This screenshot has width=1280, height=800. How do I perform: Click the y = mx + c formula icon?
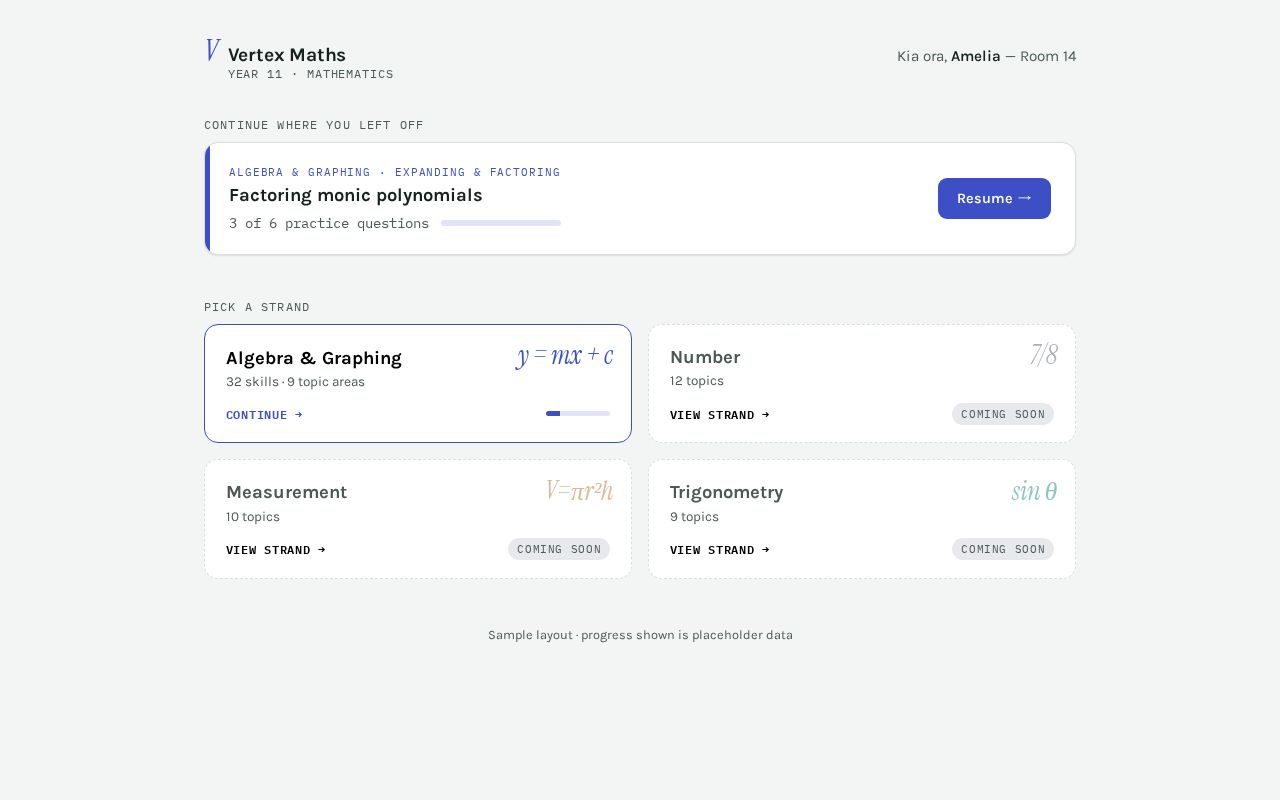[x=565, y=355]
